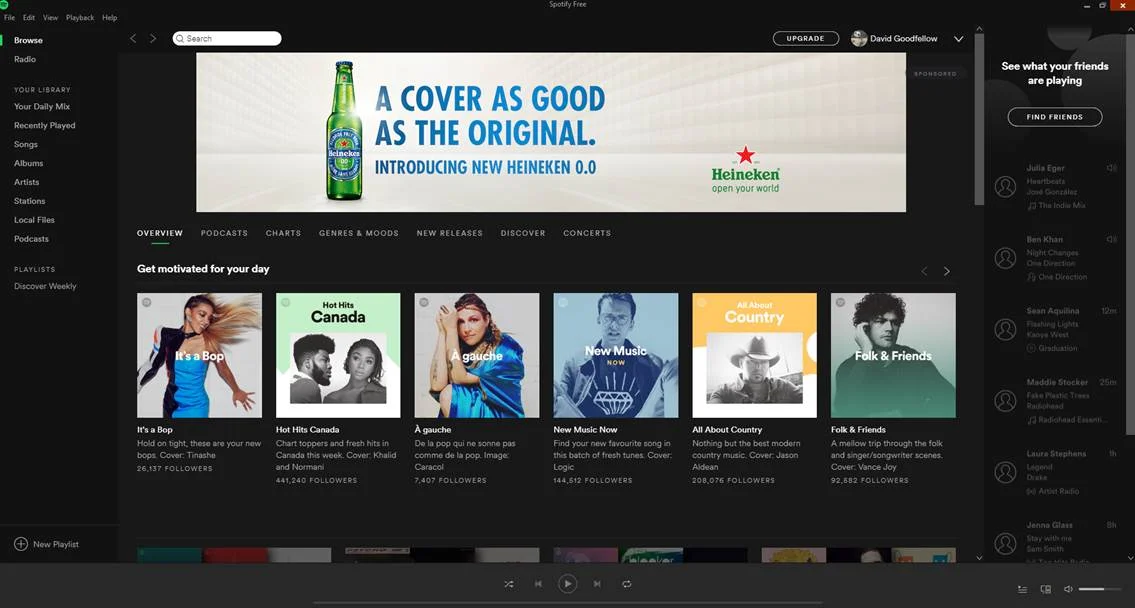The width and height of the screenshot is (1135, 608).
Task: Click David Goodfellow's profile avatar
Action: (x=859, y=38)
